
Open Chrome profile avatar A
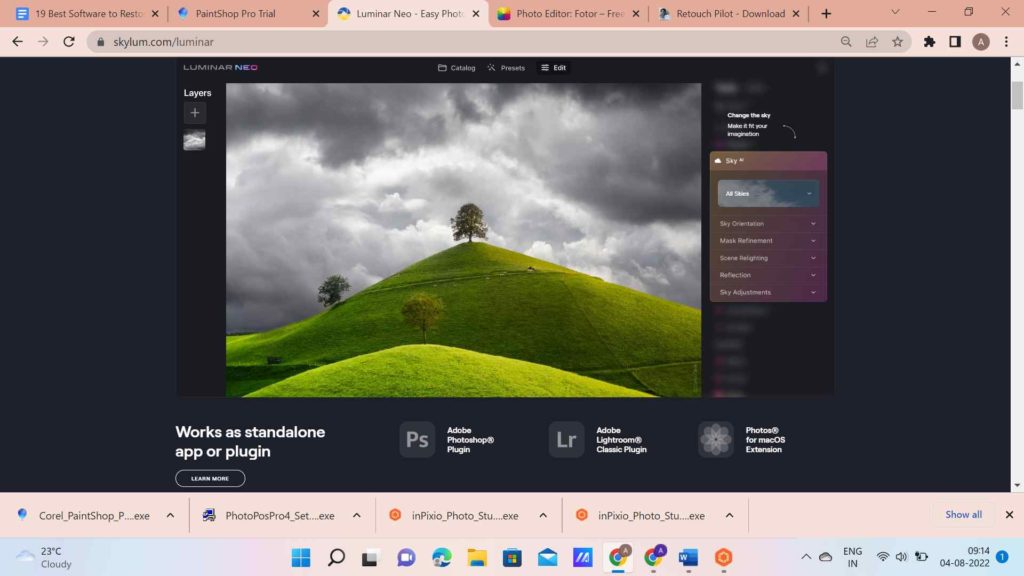click(981, 42)
